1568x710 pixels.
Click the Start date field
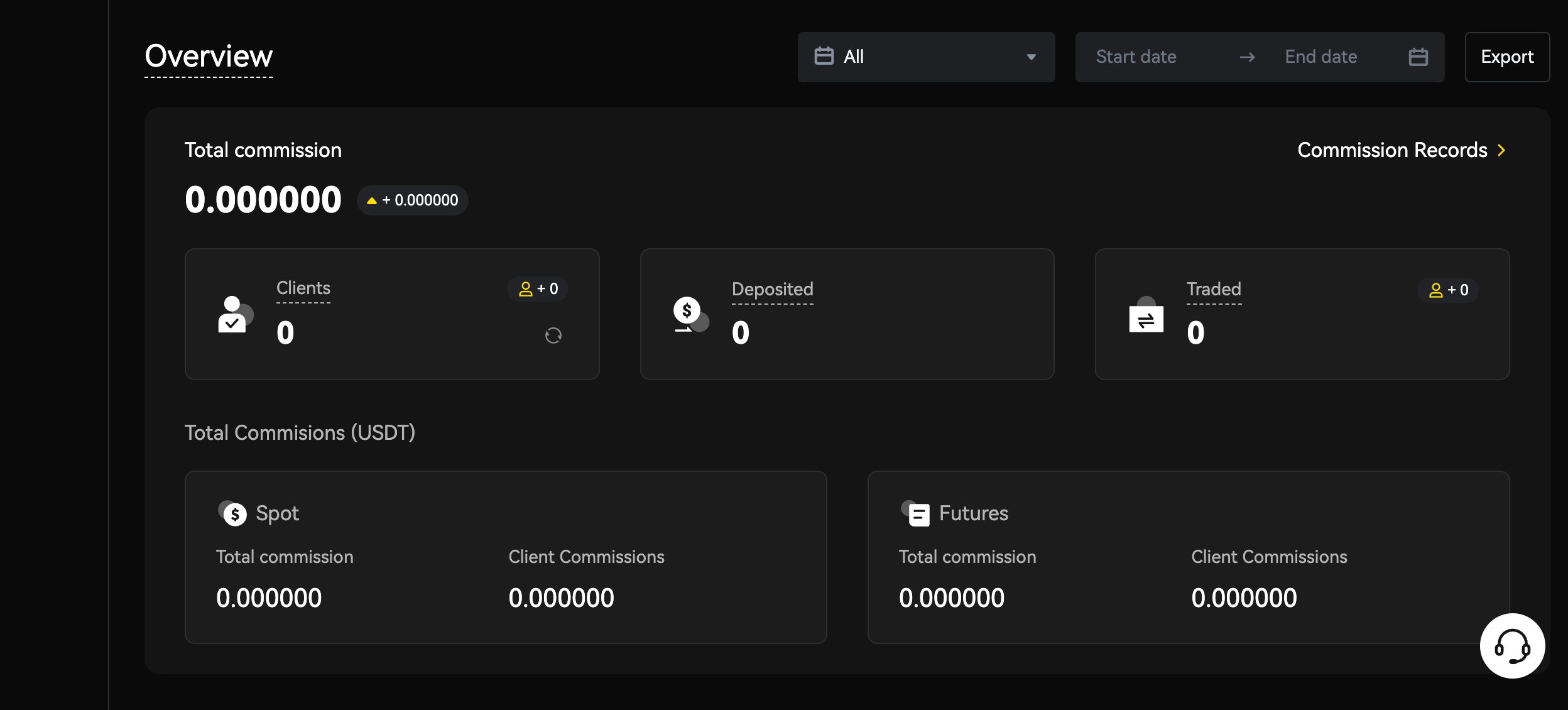1136,57
